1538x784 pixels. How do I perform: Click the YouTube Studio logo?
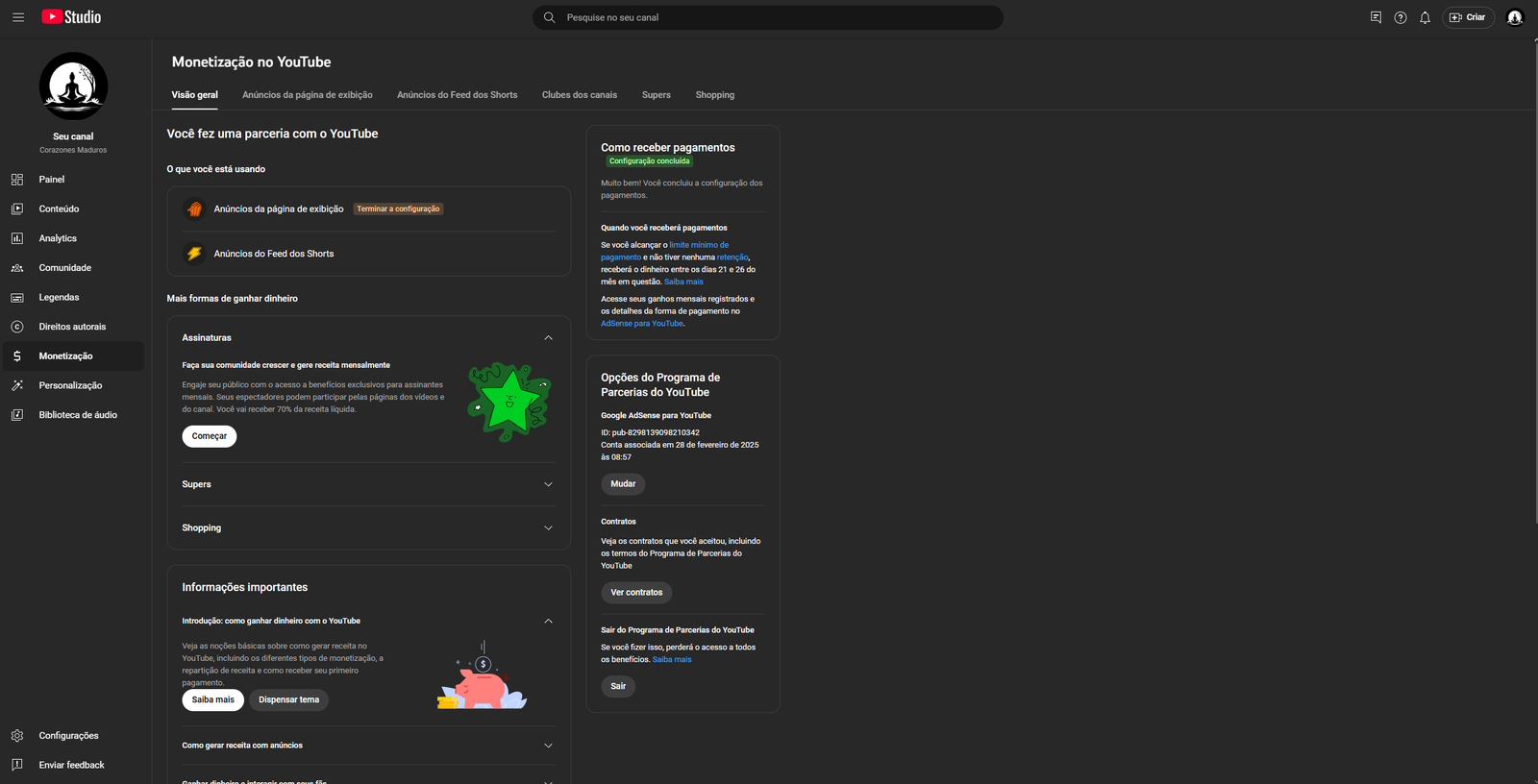(x=71, y=17)
